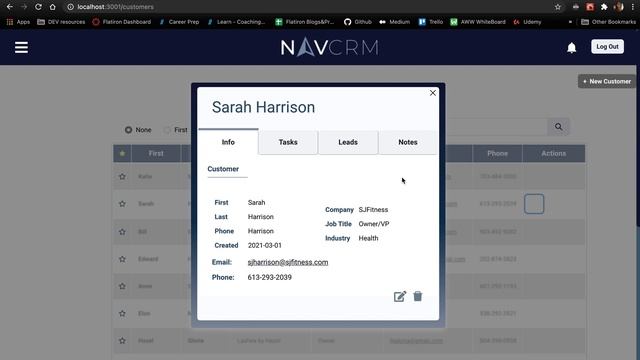Click the delete customer trash icon
The height and width of the screenshot is (360, 640).
(x=418, y=296)
